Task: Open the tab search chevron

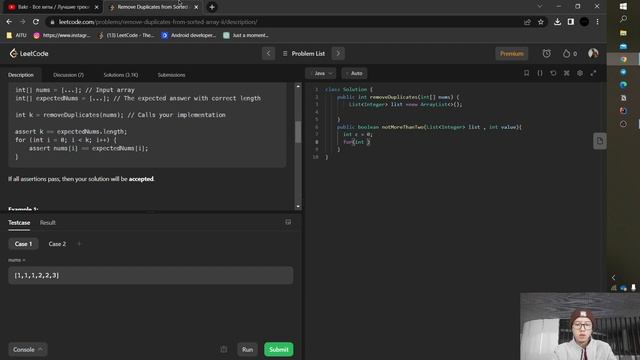Action: 540,7
